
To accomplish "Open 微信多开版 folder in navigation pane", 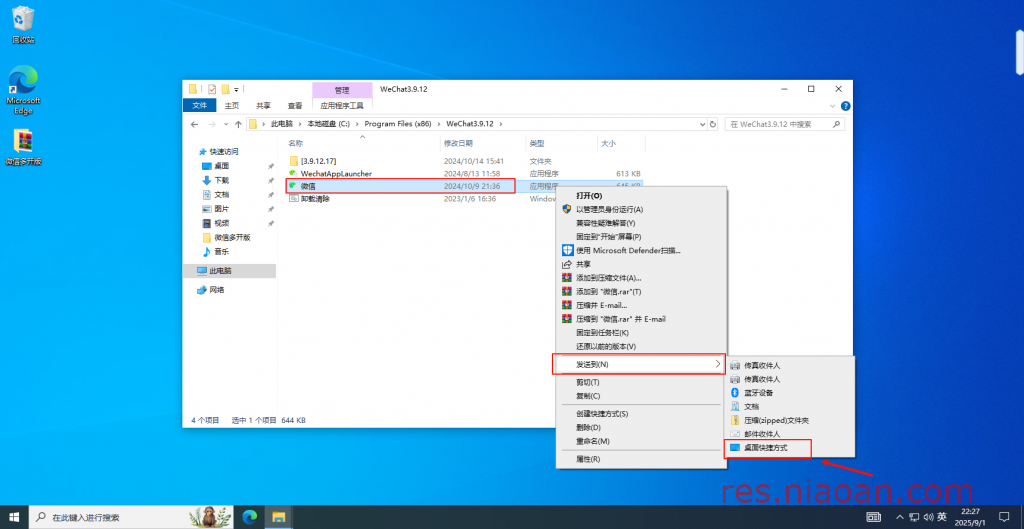I will [x=232, y=238].
